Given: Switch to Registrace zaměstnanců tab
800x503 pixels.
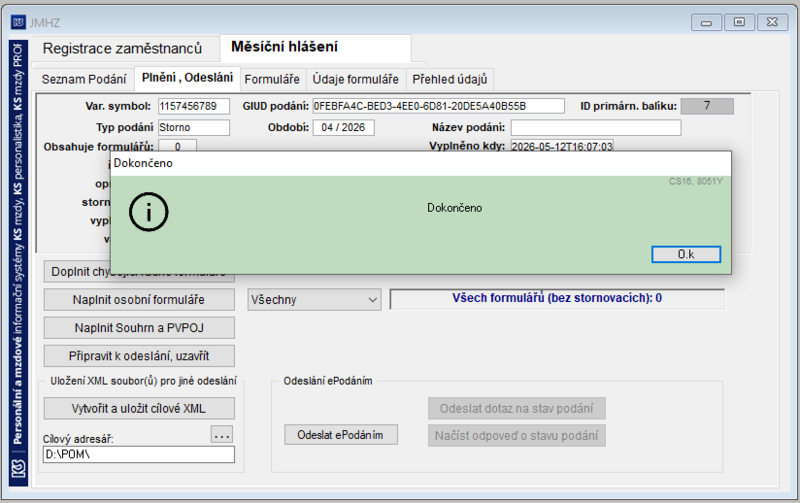Looking at the screenshot, I should coord(122,48).
